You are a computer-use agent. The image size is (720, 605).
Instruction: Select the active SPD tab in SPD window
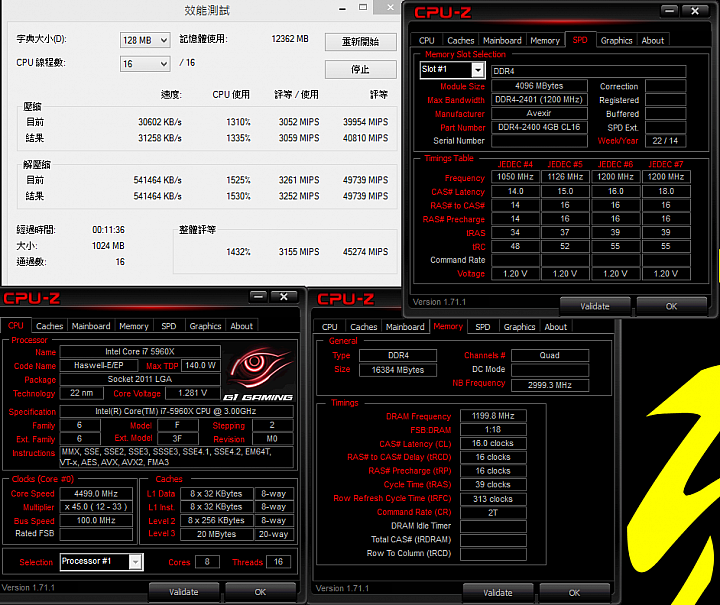click(x=580, y=40)
